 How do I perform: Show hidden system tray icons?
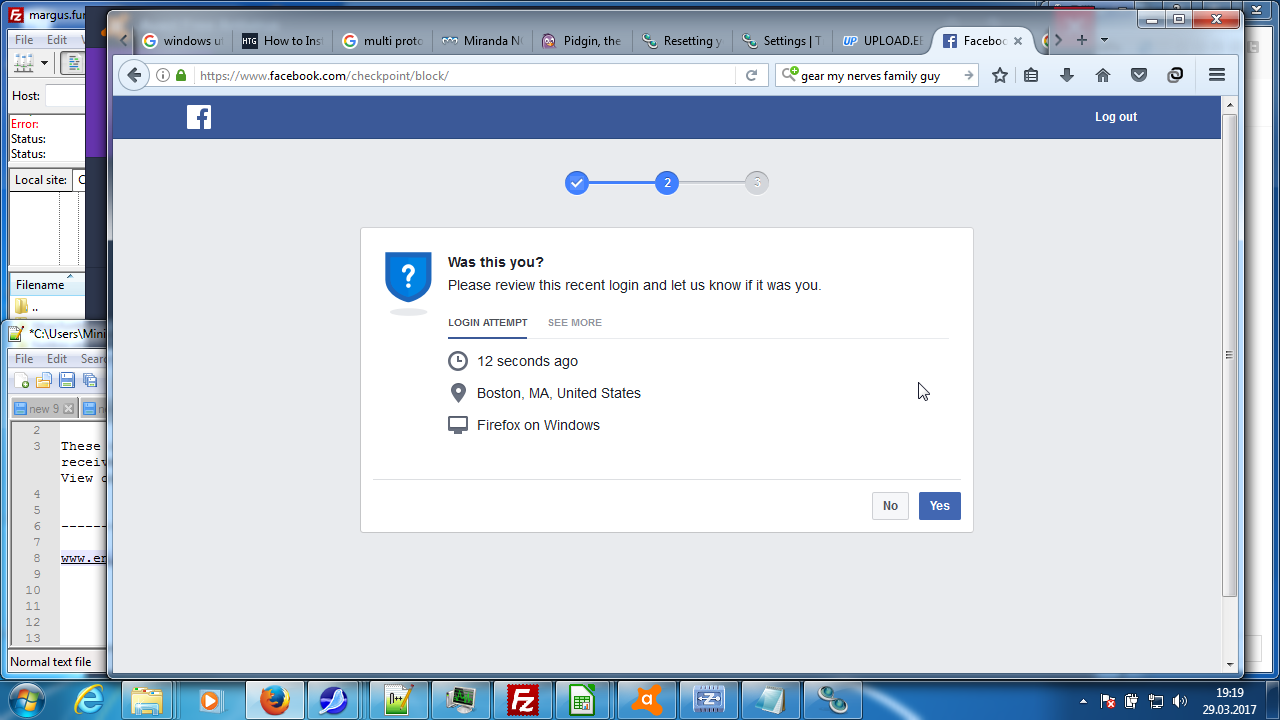1083,701
